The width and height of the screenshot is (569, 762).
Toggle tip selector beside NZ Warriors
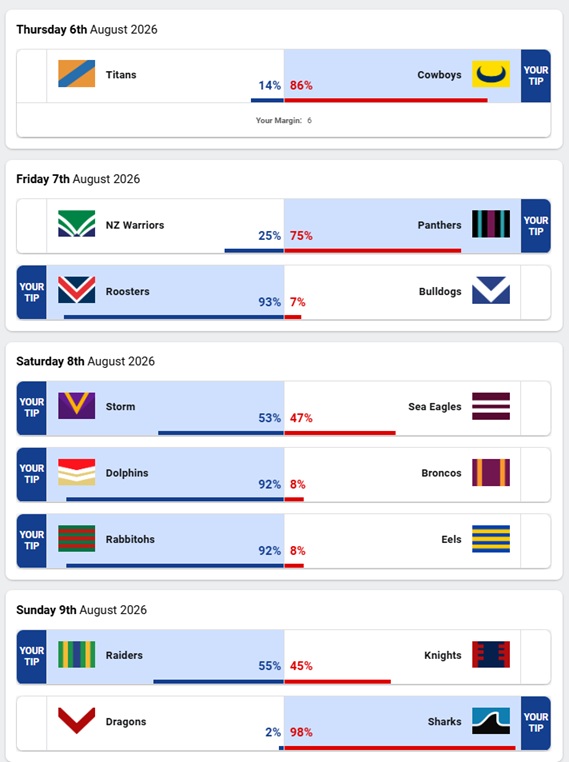tap(32, 226)
